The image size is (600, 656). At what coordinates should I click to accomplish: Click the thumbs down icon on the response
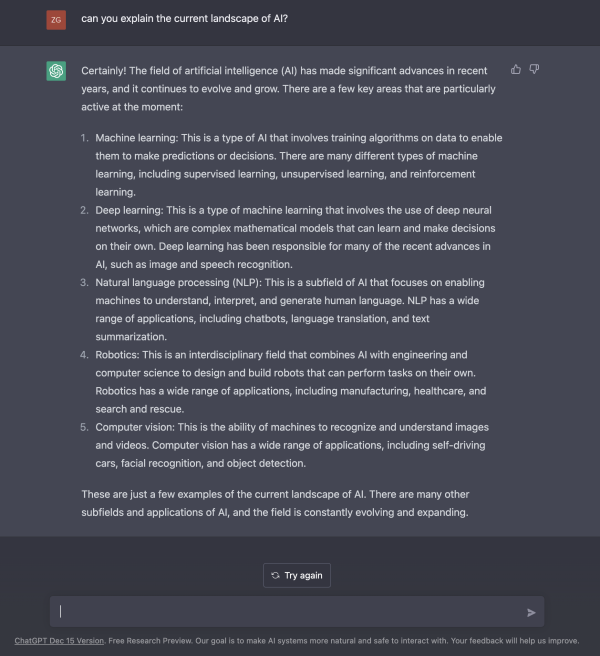coord(534,69)
